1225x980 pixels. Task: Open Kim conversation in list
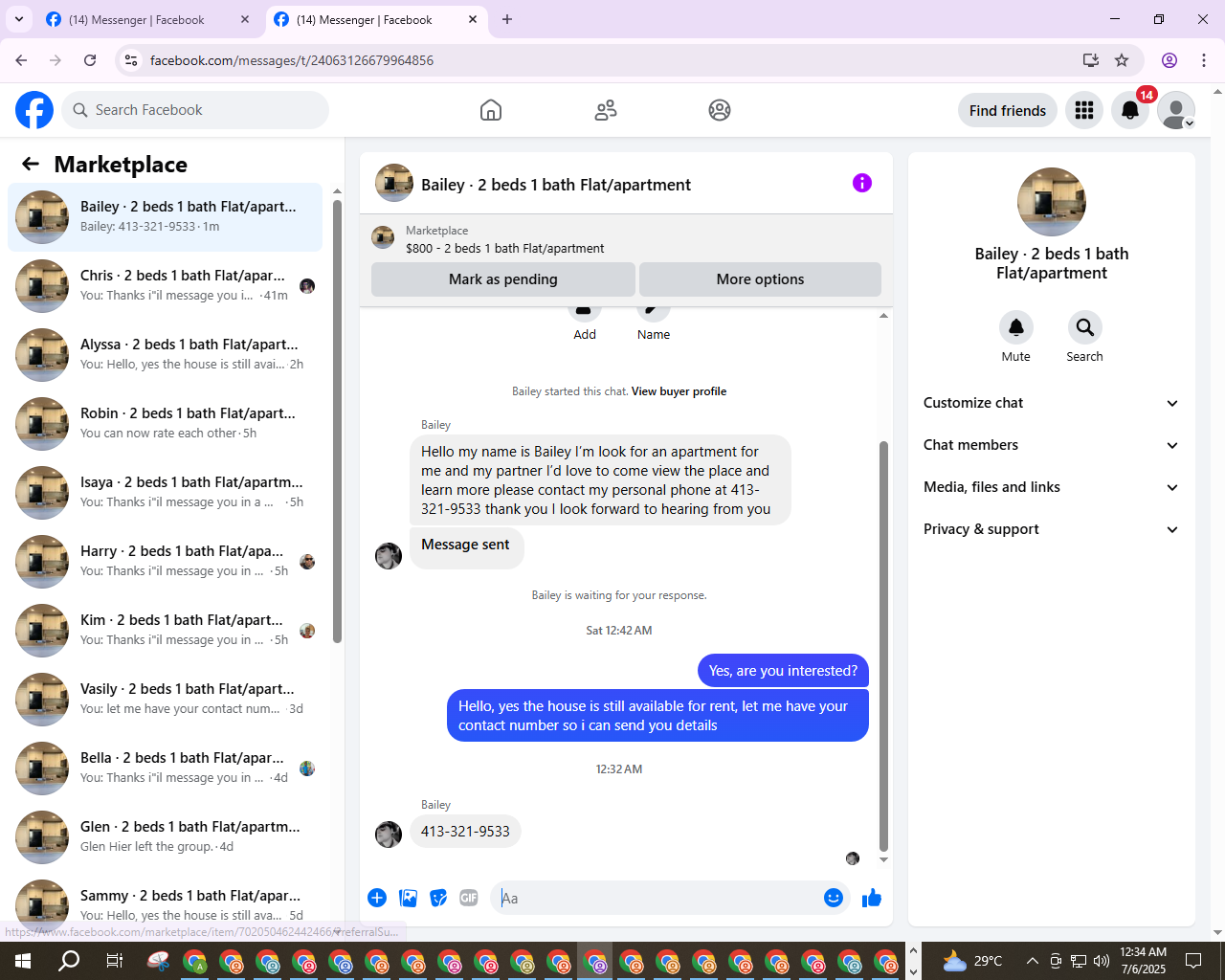[x=165, y=631]
